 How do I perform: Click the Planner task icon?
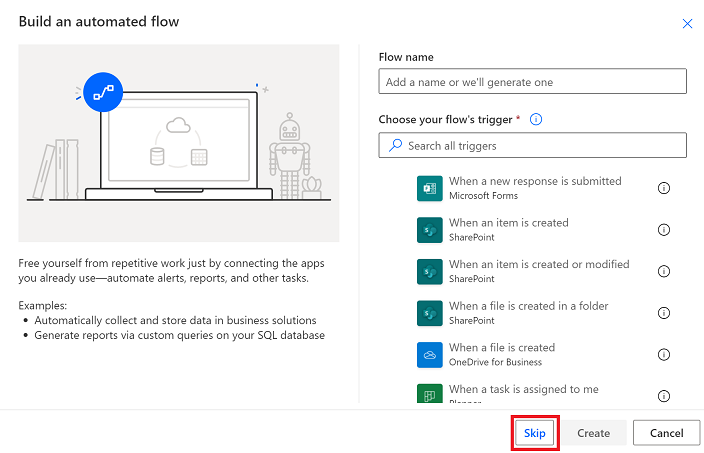point(429,393)
